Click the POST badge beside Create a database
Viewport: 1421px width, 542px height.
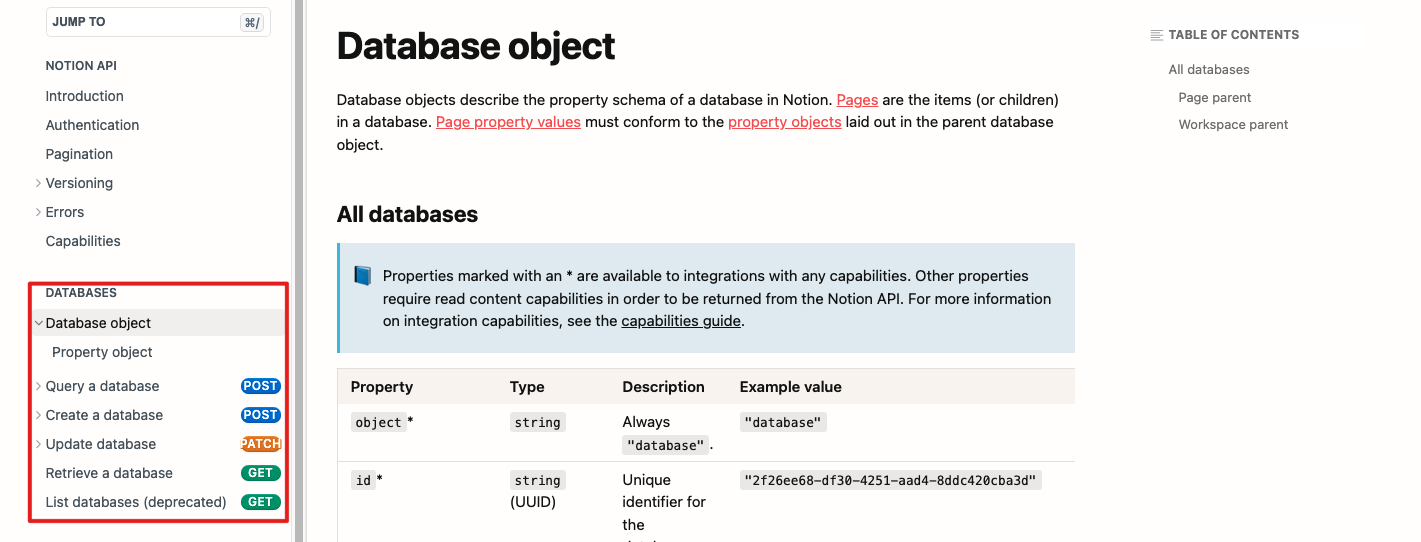click(260, 415)
